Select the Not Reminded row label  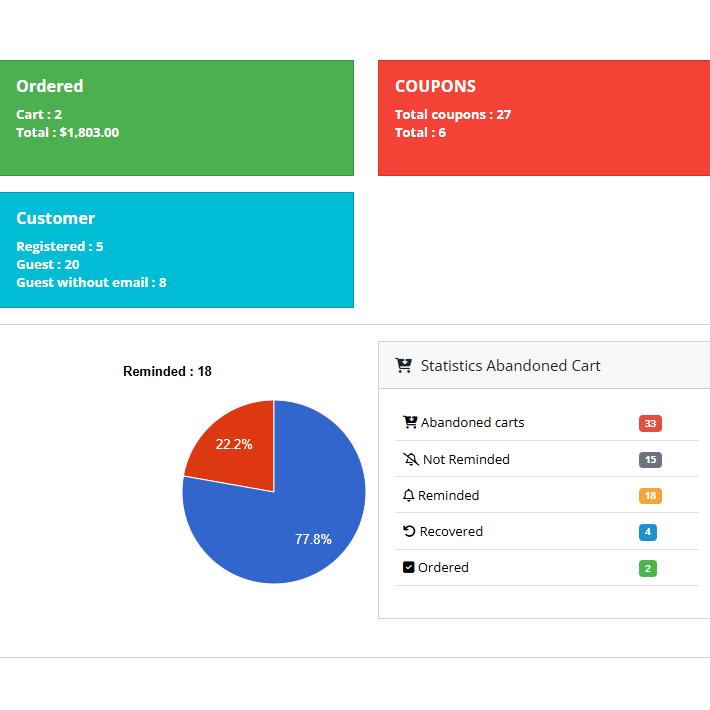[466, 459]
